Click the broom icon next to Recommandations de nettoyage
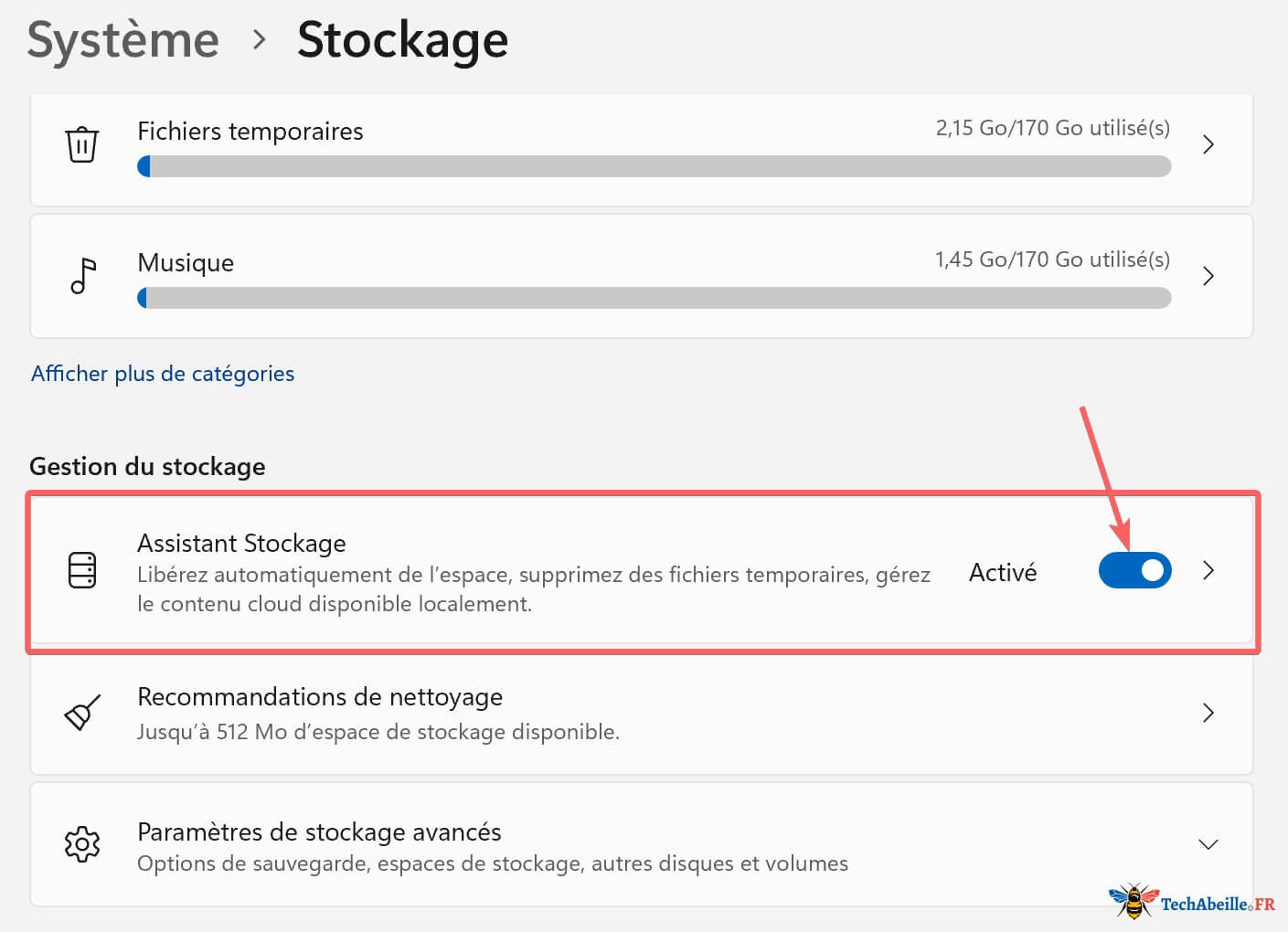This screenshot has height=932, width=1288. pyautogui.click(x=82, y=714)
